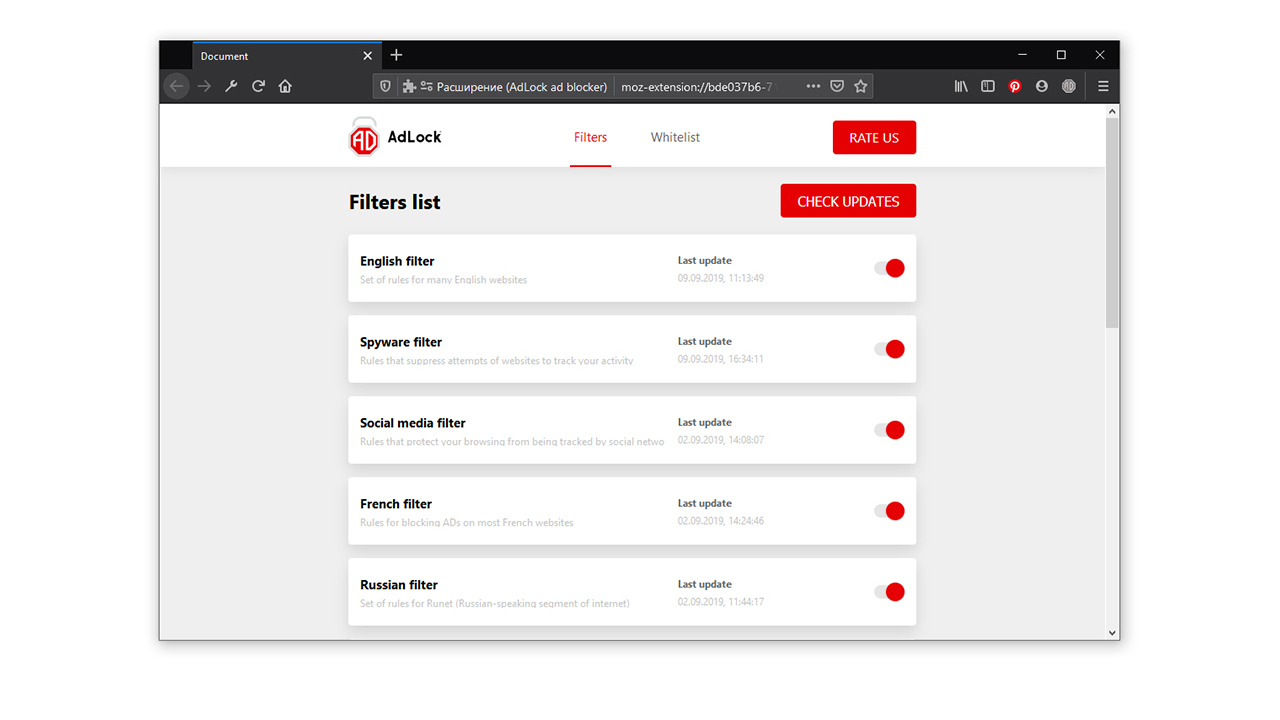Click date '02.09.2019, 14:08:07'
This screenshot has height=720, width=1280.
click(721, 440)
